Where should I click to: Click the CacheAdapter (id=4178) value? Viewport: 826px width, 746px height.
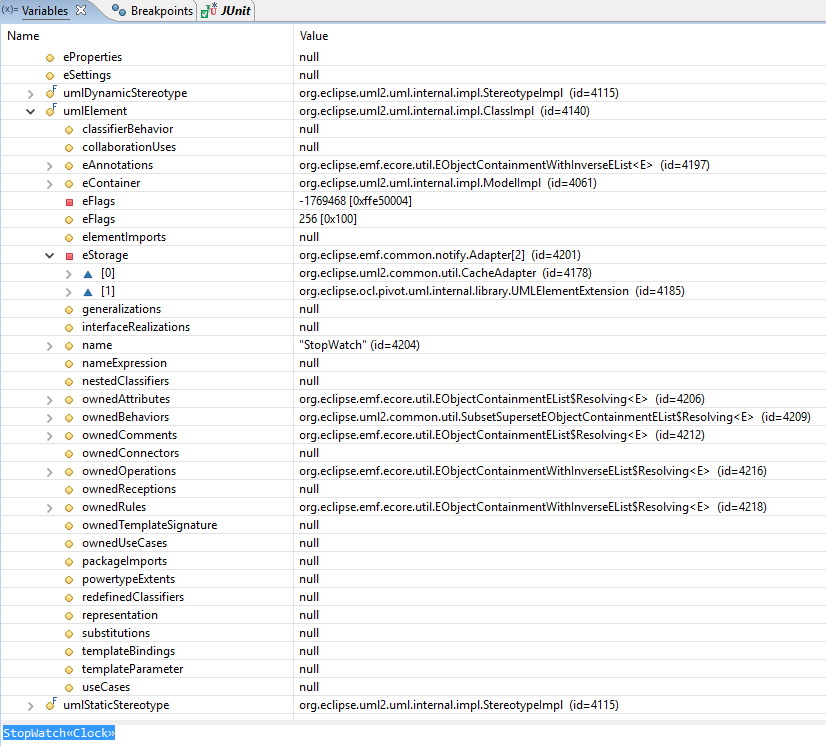coord(445,273)
